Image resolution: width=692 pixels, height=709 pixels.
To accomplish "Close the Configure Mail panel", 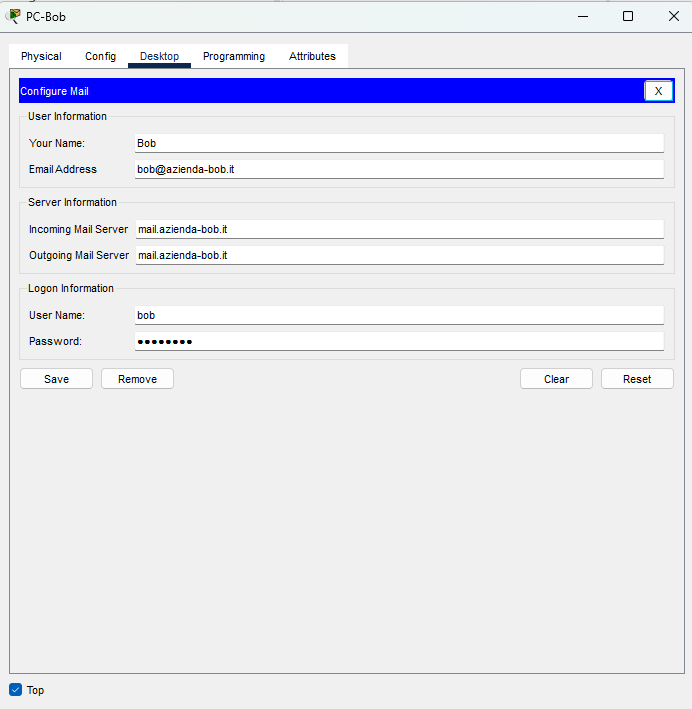I will click(658, 91).
